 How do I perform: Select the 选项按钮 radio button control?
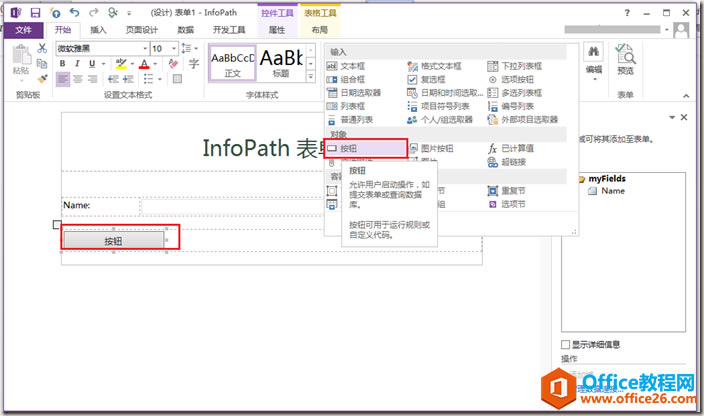click(x=511, y=79)
